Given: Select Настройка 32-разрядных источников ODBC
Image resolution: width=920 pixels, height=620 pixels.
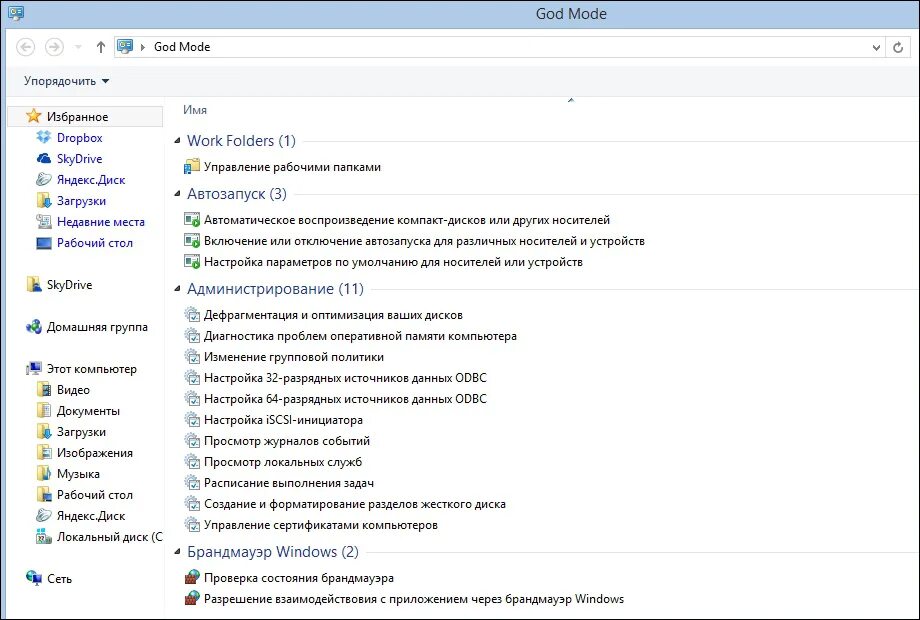Looking at the screenshot, I should click(345, 378).
